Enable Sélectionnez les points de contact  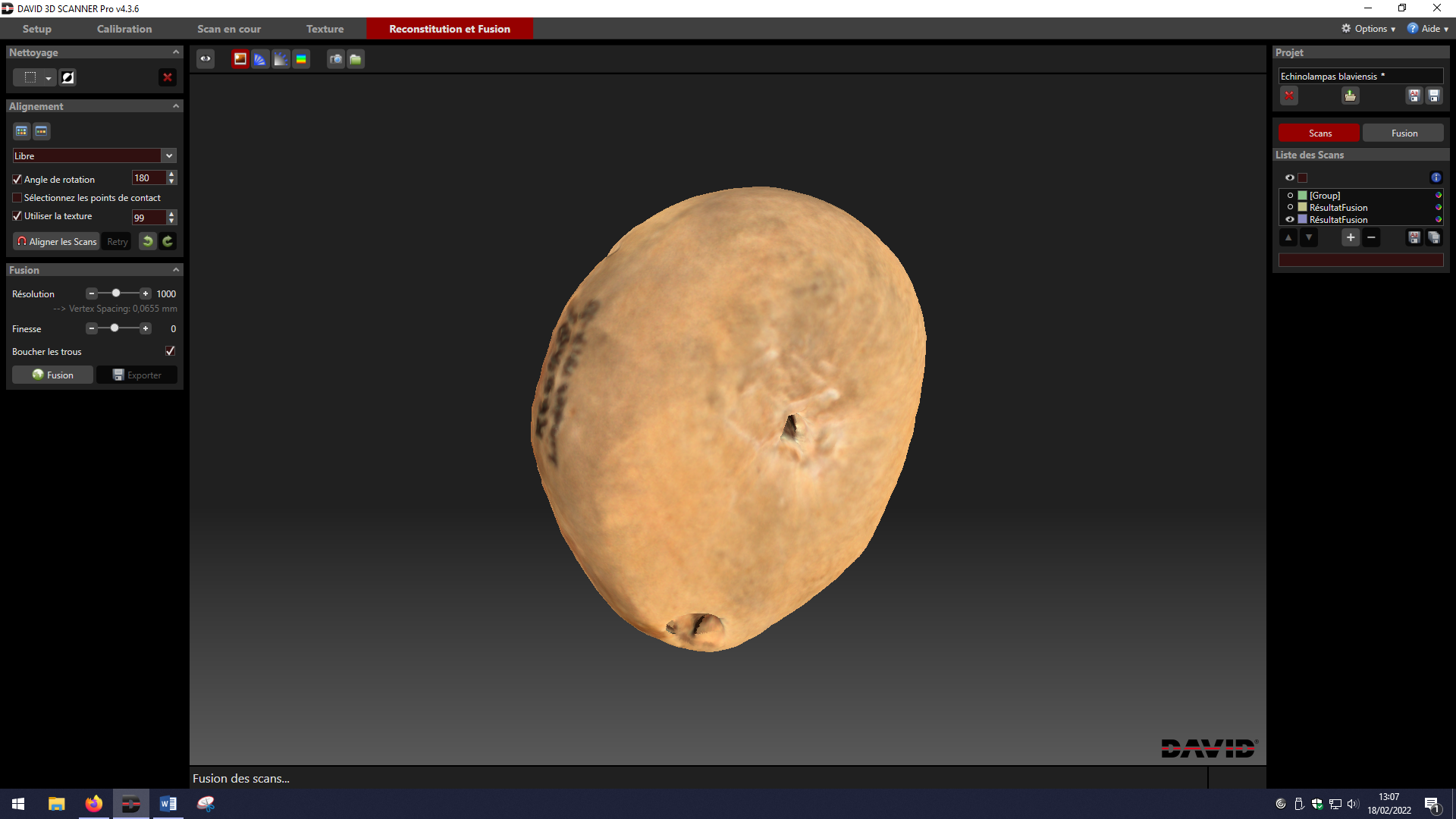tap(17, 198)
